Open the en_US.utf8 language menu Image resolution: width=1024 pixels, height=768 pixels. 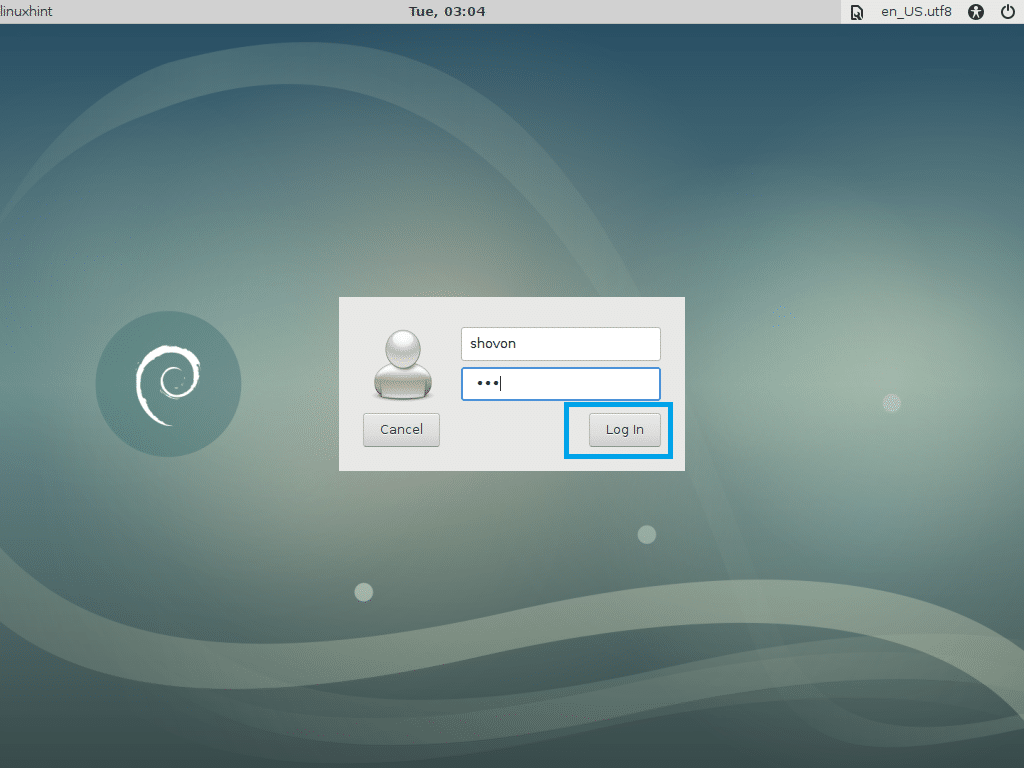[x=916, y=12]
